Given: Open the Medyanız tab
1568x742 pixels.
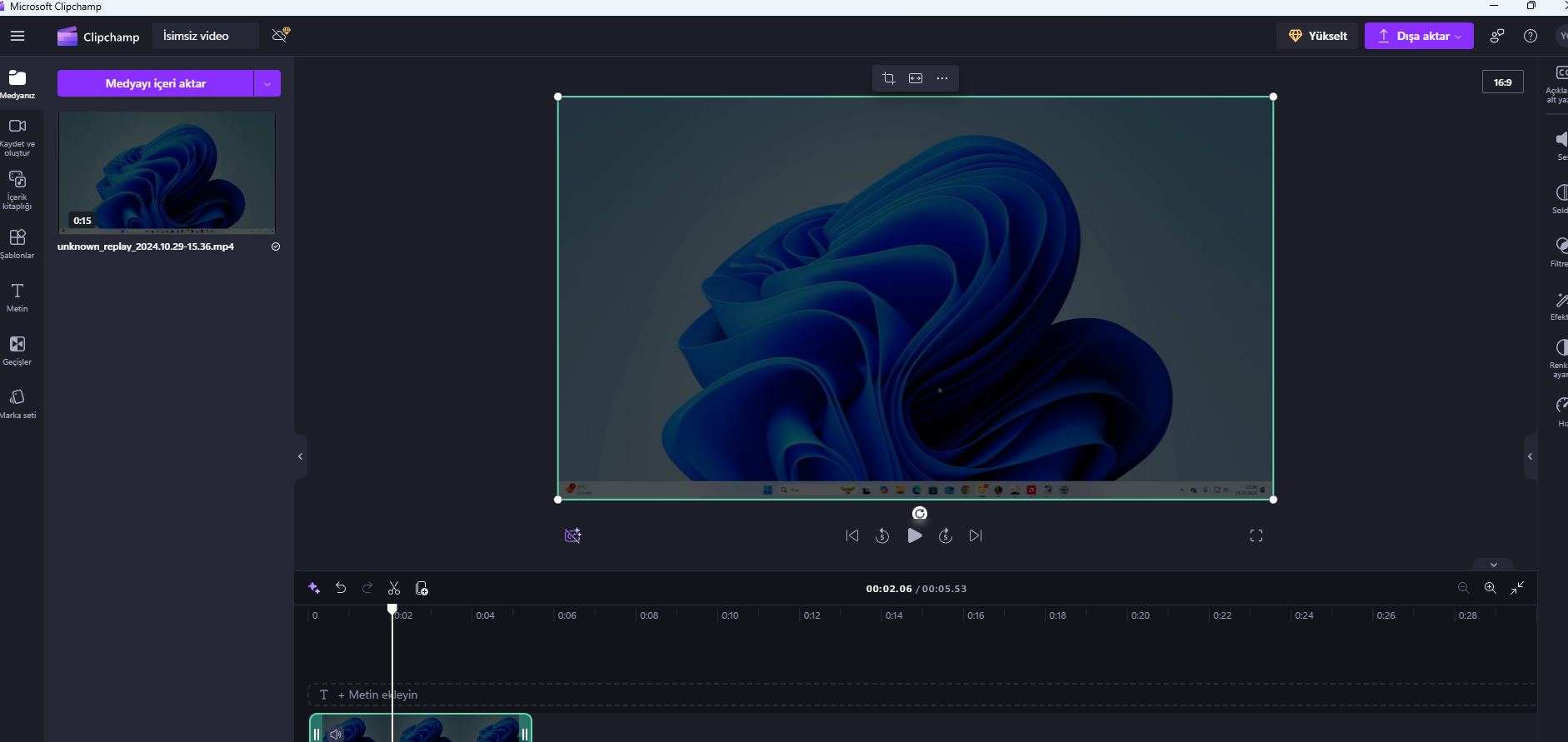Looking at the screenshot, I should click(x=17, y=84).
